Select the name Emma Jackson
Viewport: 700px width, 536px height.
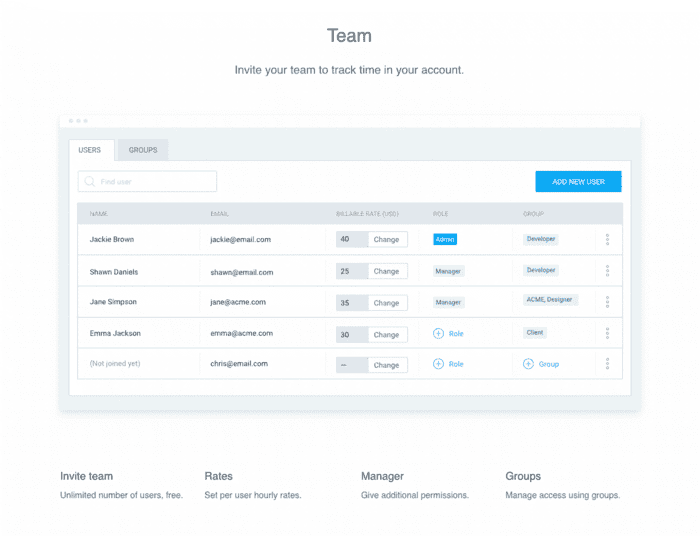pos(115,333)
